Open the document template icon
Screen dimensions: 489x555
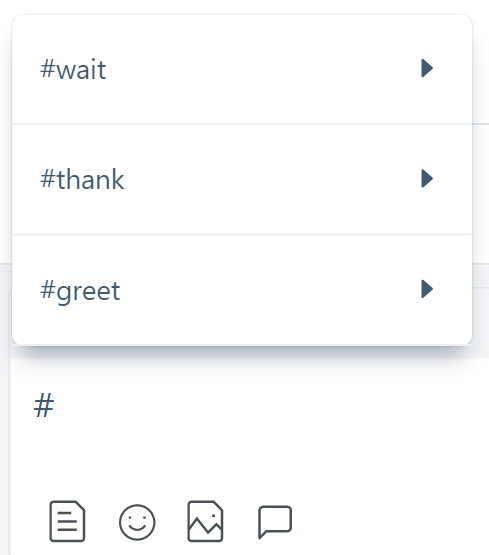(67, 521)
